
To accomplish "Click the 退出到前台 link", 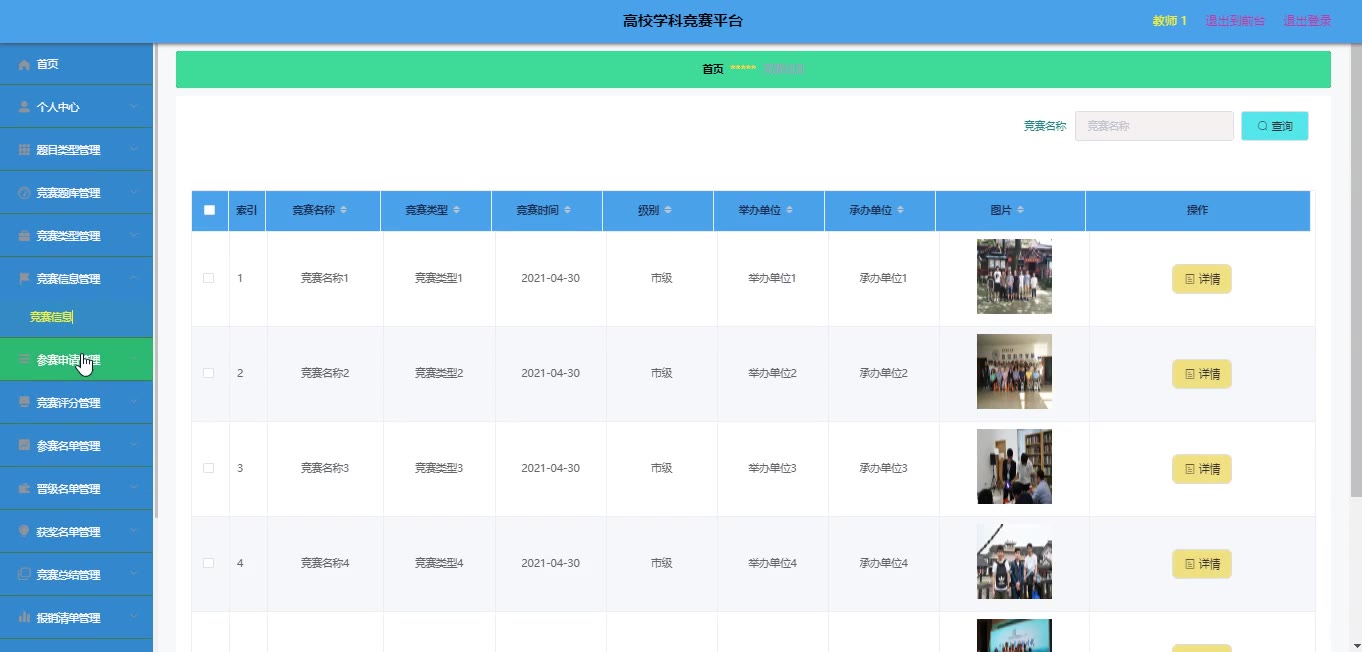I will (x=1235, y=21).
